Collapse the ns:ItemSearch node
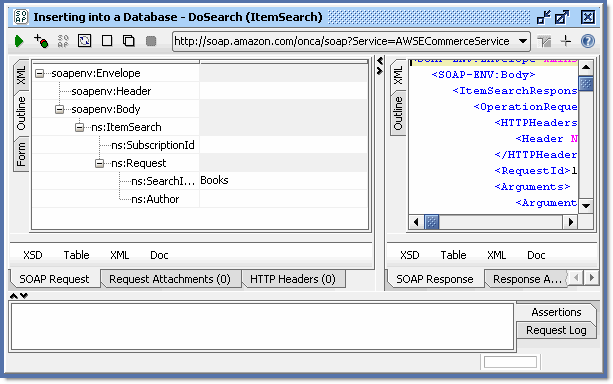 [x=79, y=127]
